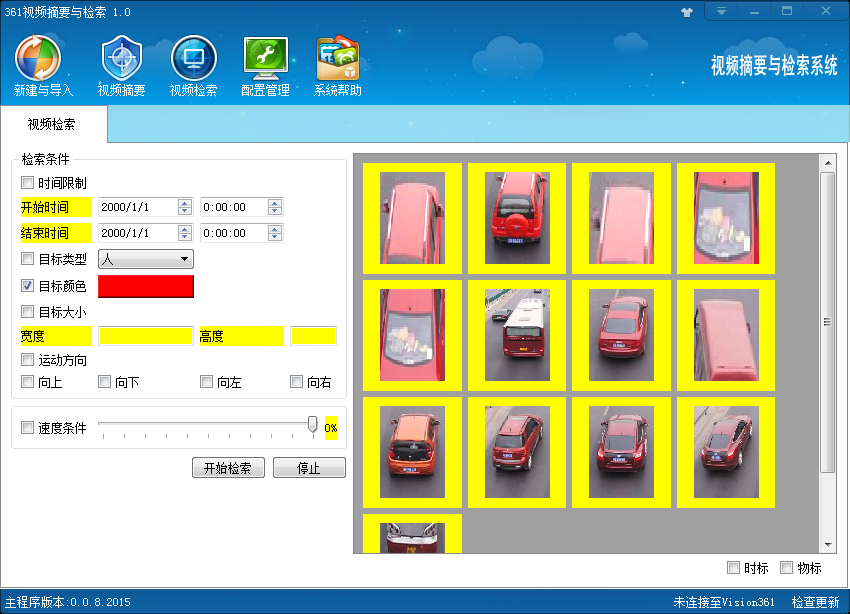Open 系统帮助 folder icon

coord(337,66)
